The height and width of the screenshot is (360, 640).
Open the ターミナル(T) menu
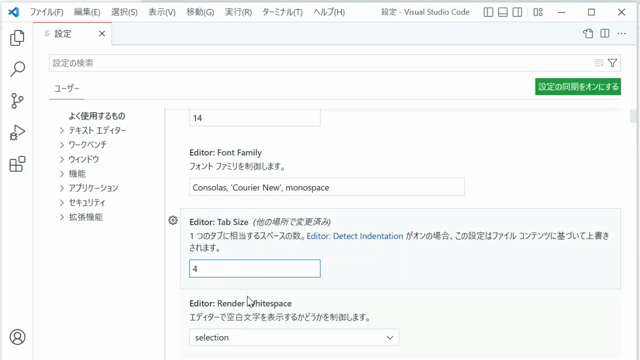pos(282,12)
